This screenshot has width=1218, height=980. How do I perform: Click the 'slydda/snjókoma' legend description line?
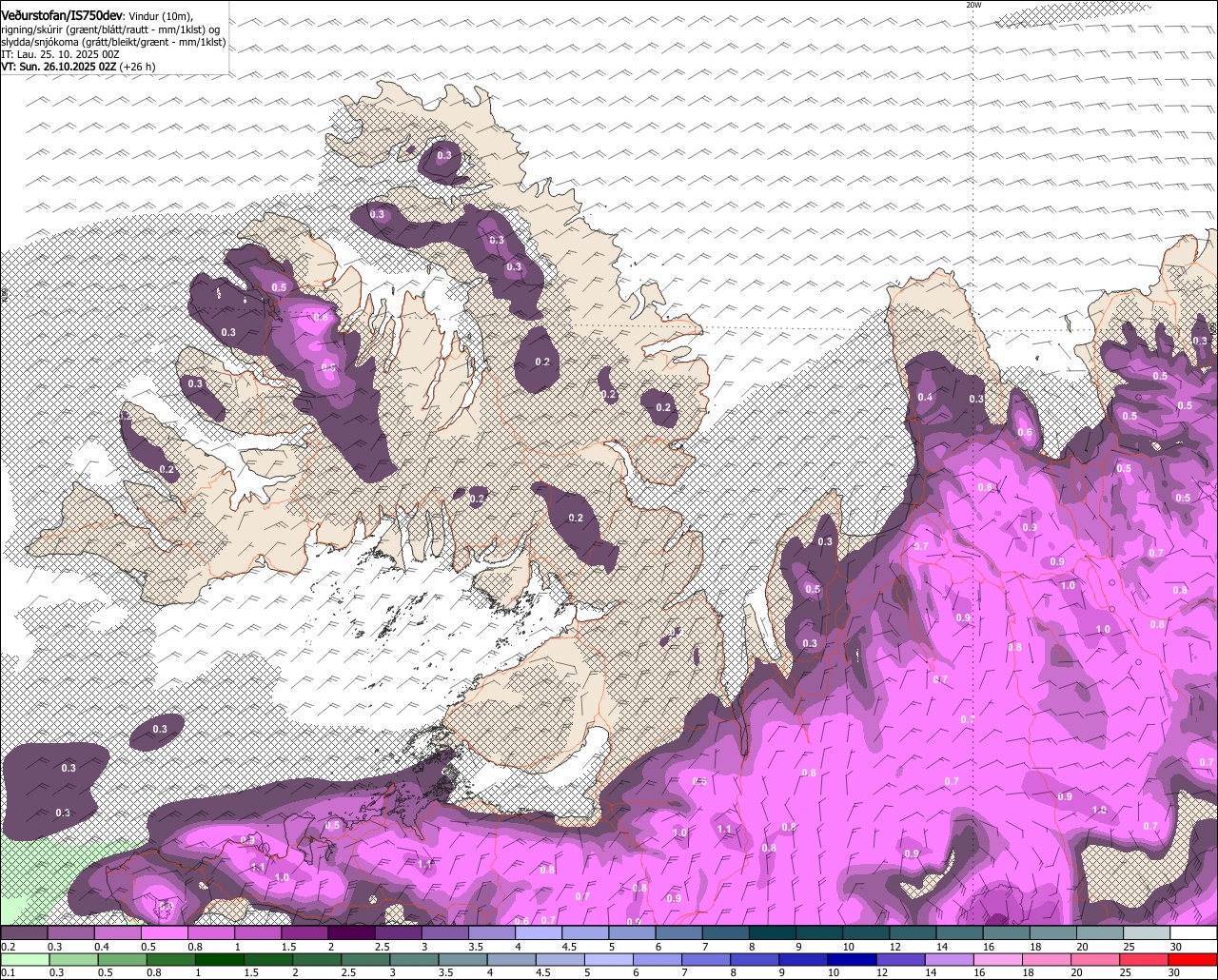pos(113,42)
